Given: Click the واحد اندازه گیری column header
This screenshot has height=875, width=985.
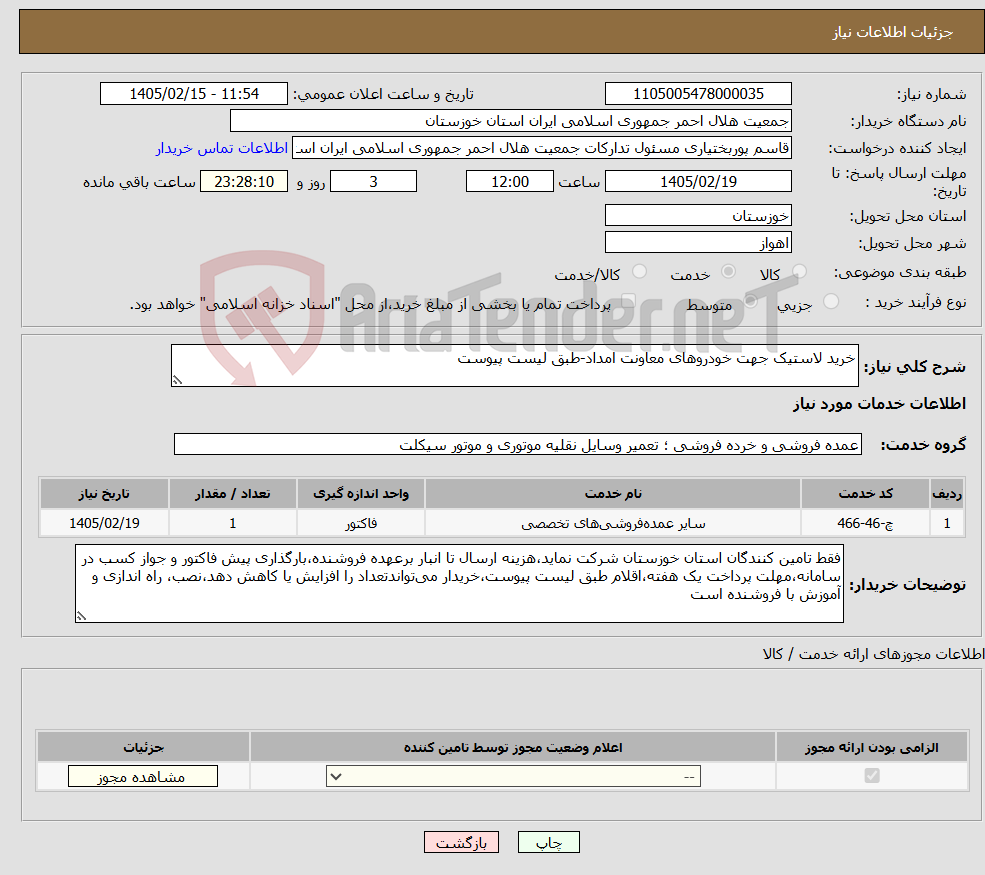Looking at the screenshot, I should pyautogui.click(x=361, y=494).
